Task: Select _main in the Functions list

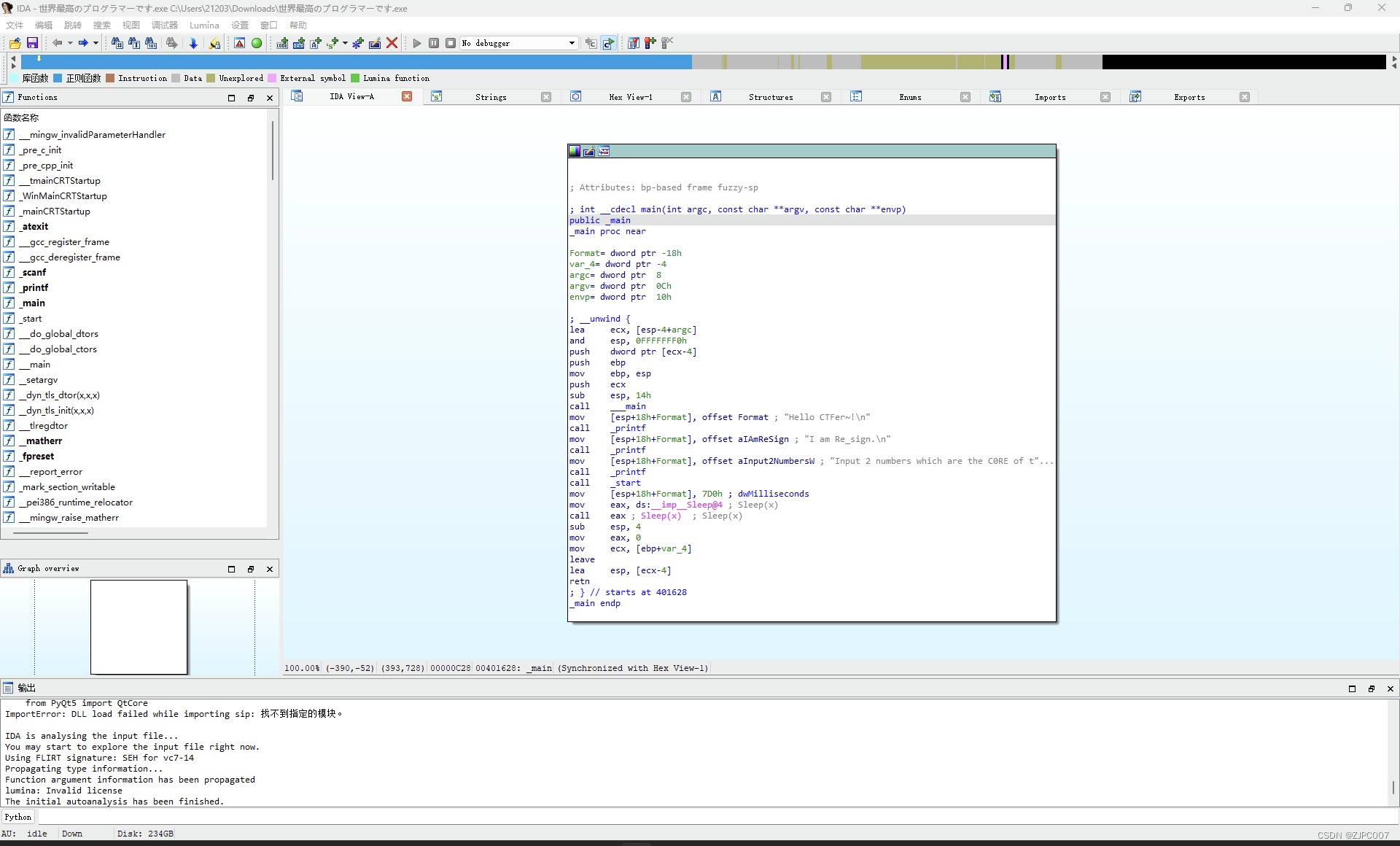Action: pyautogui.click(x=34, y=303)
